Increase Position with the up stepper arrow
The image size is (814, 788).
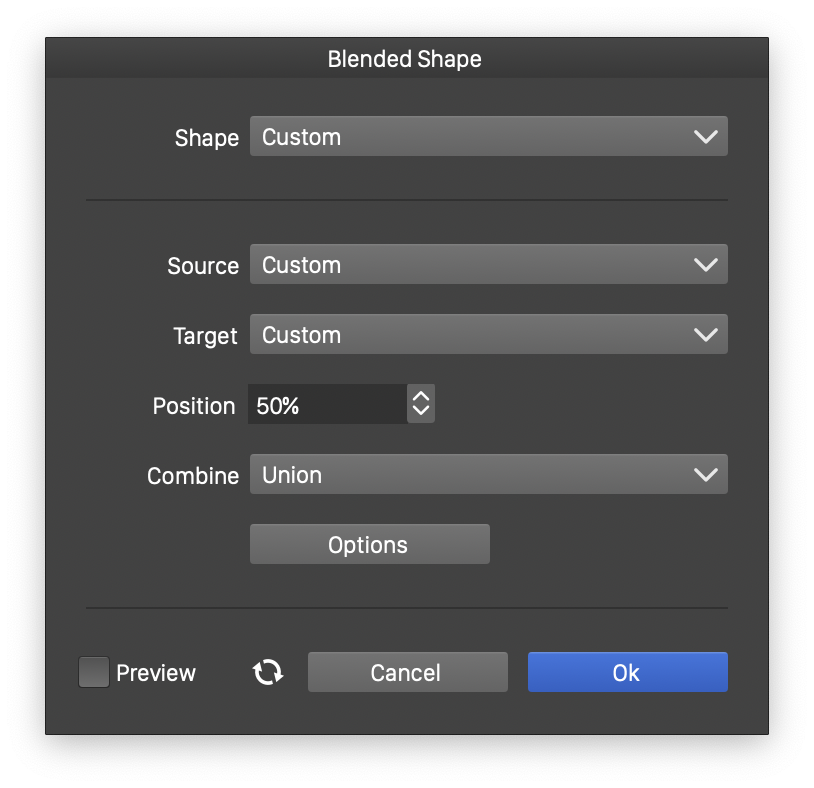[421, 397]
